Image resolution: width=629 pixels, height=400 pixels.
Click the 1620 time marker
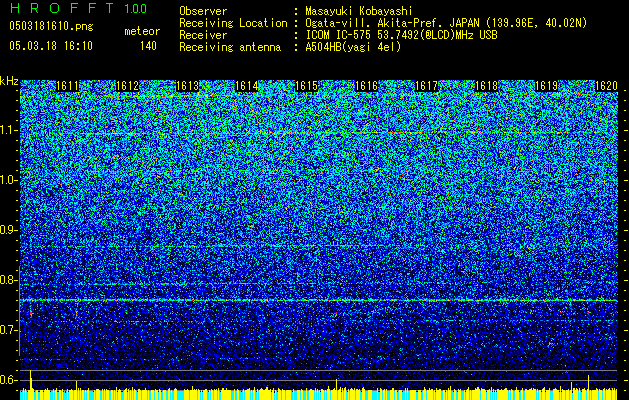click(x=606, y=86)
